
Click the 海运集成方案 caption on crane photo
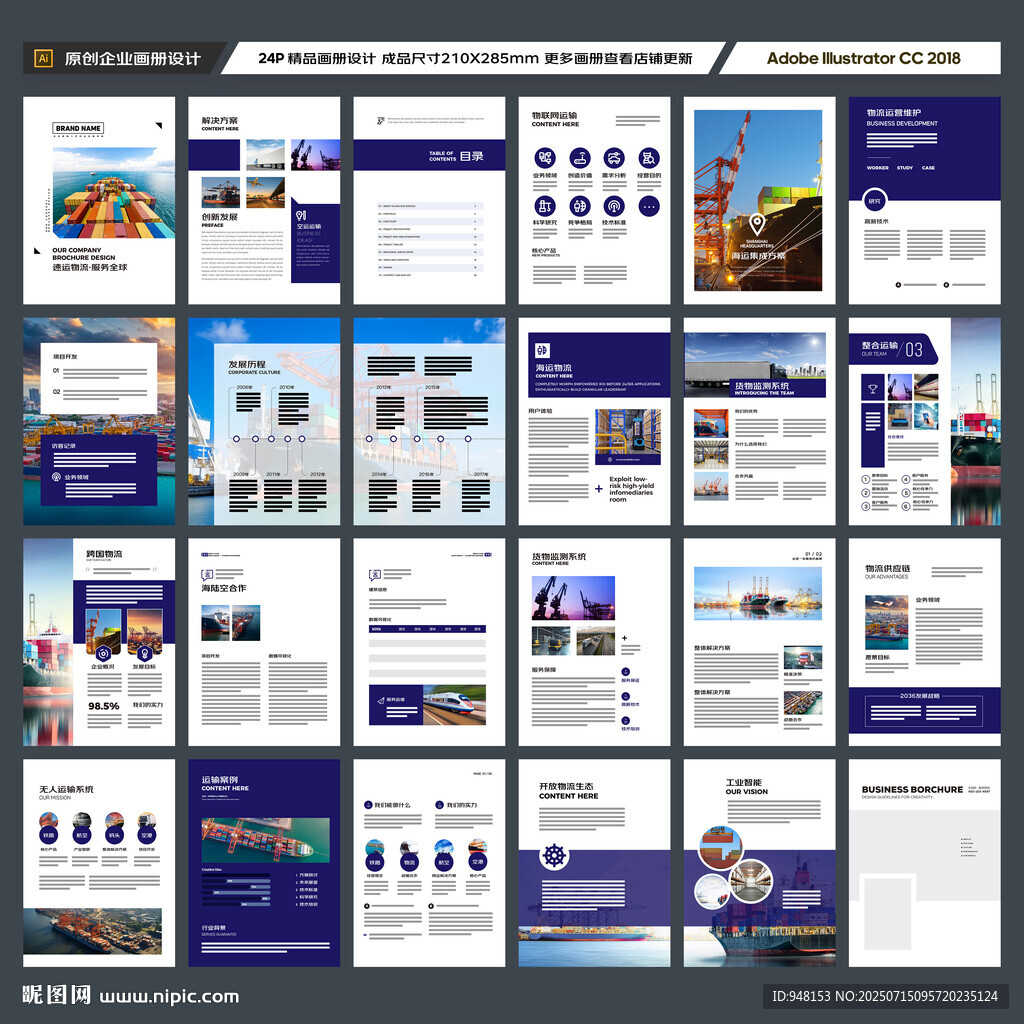pos(758,255)
